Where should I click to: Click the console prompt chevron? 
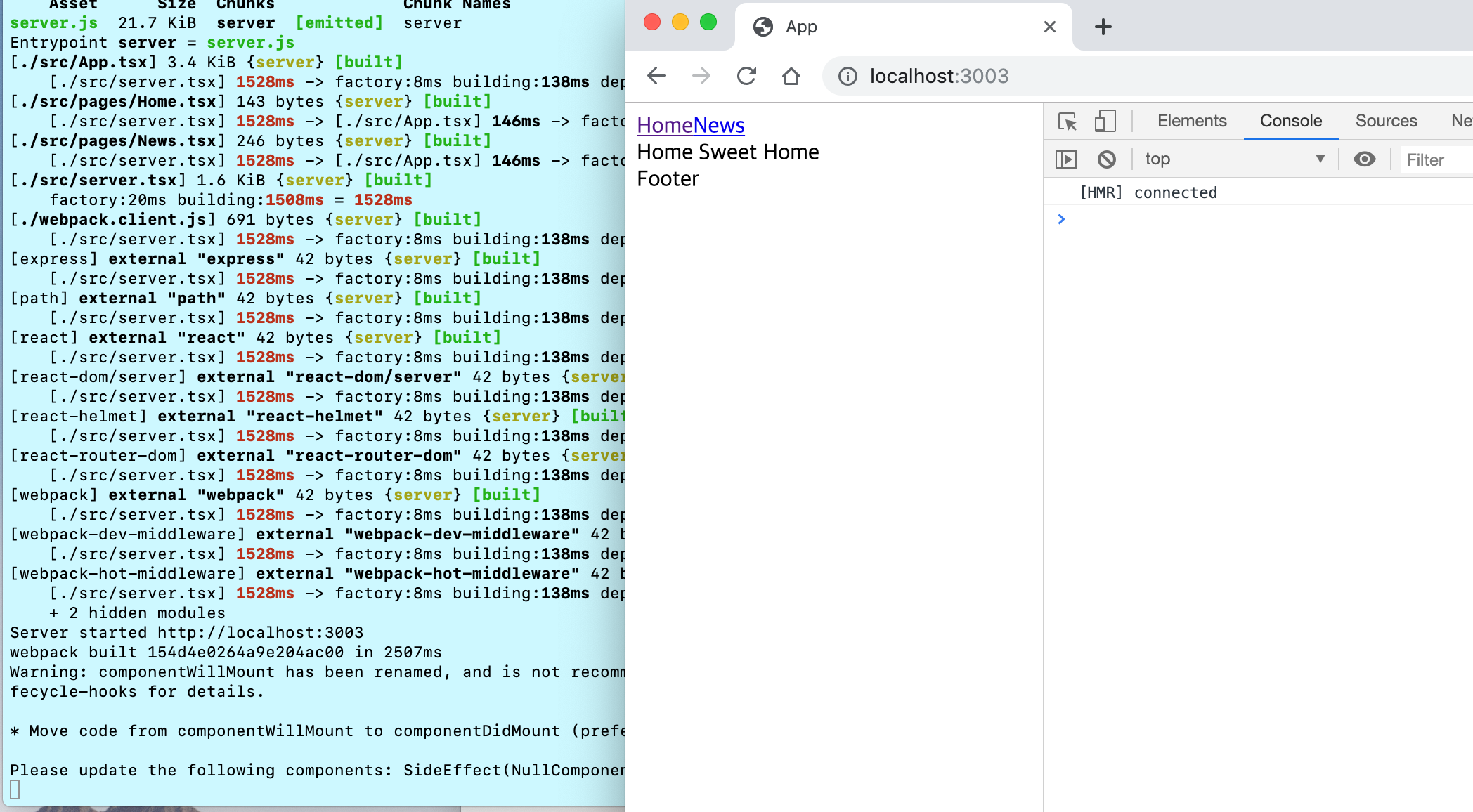click(1061, 219)
